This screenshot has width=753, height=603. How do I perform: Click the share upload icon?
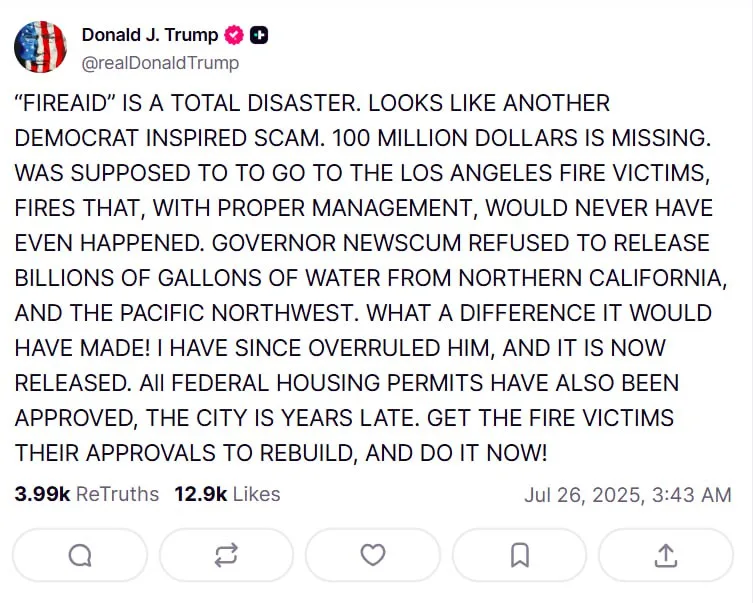click(665, 555)
